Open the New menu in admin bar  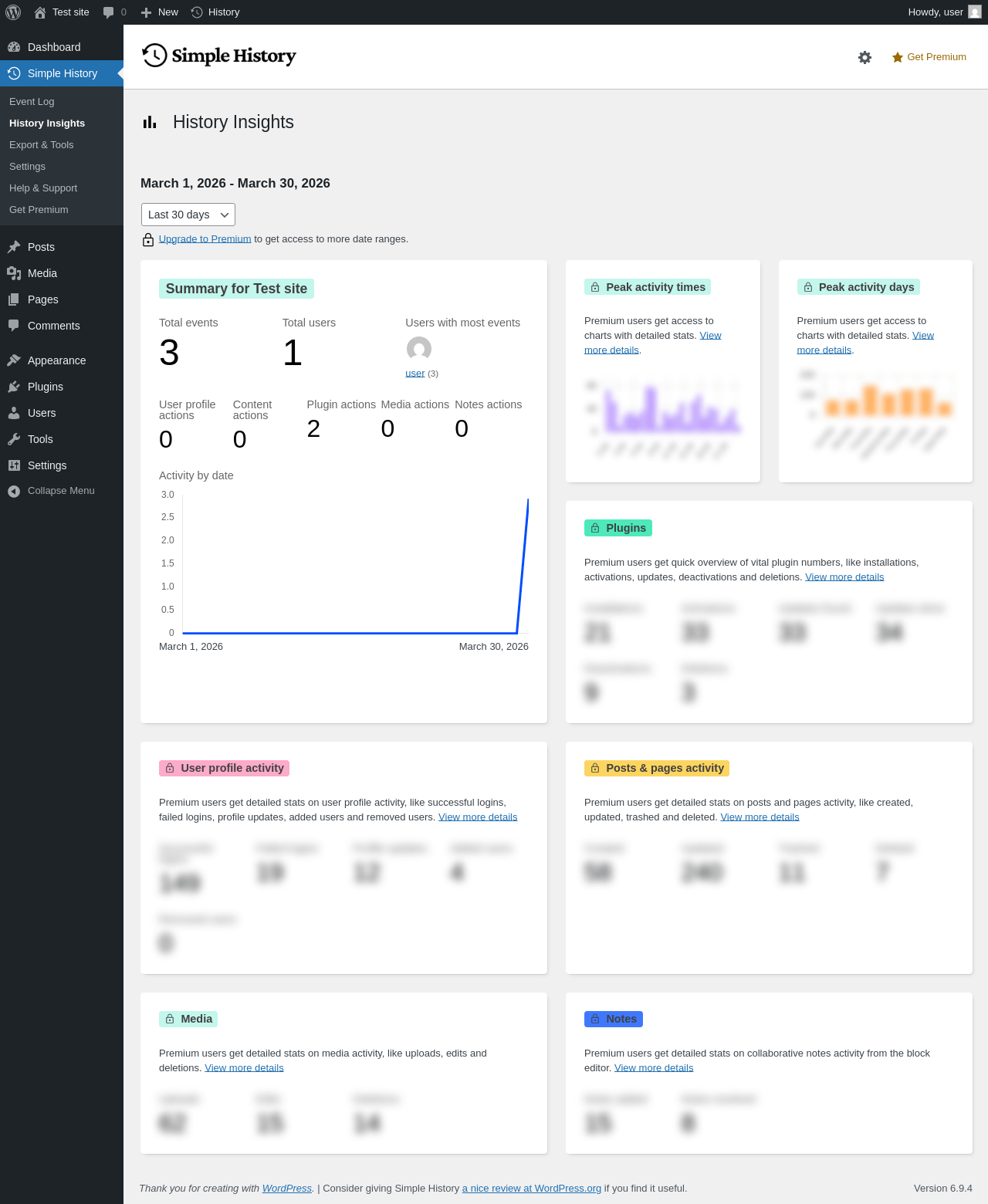point(159,12)
